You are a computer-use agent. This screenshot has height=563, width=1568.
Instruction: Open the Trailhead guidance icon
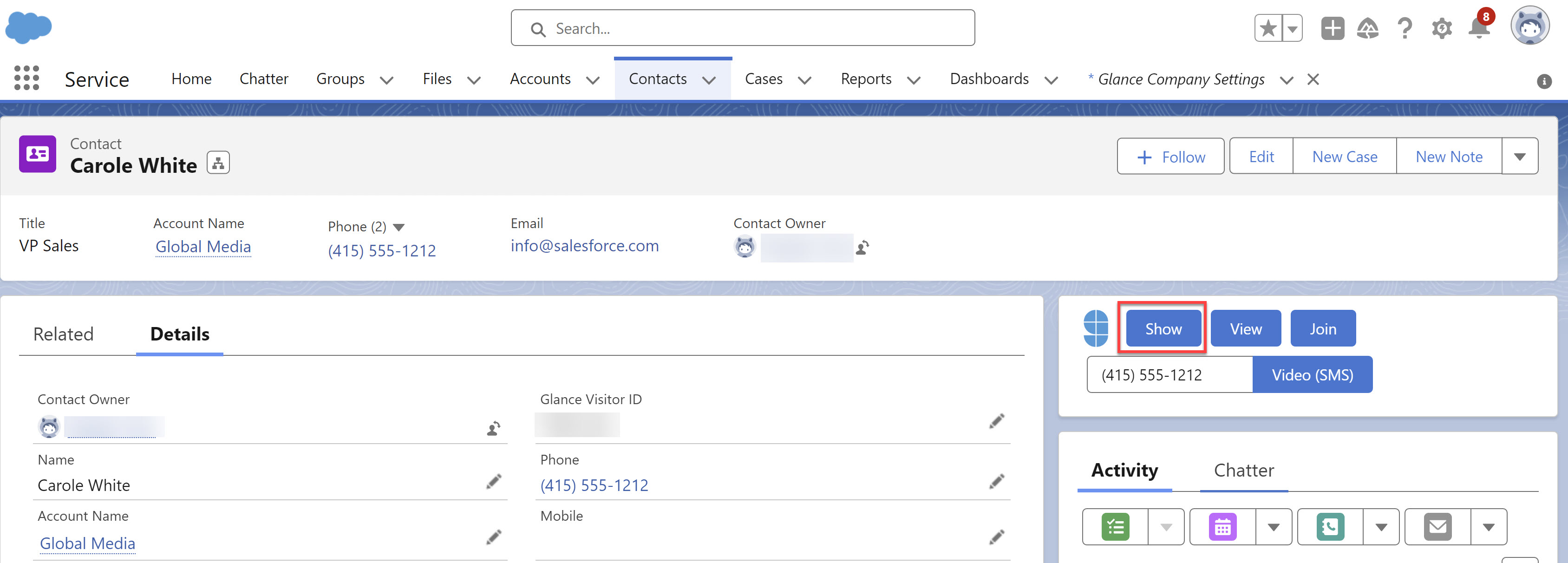click(1368, 28)
